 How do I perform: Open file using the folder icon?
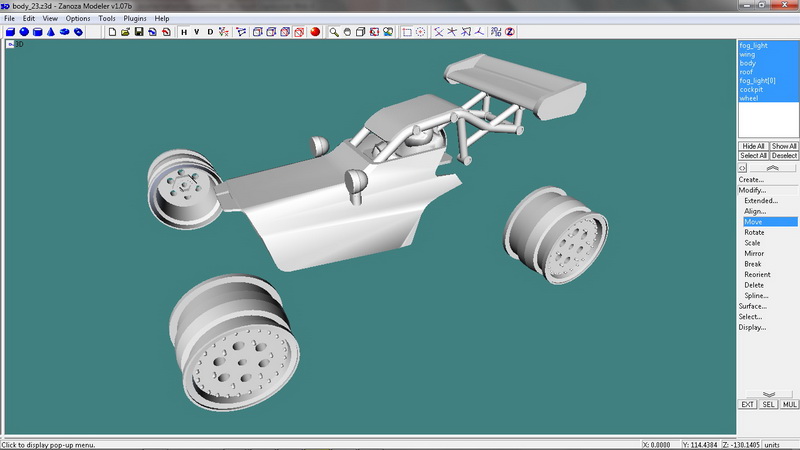[126, 32]
